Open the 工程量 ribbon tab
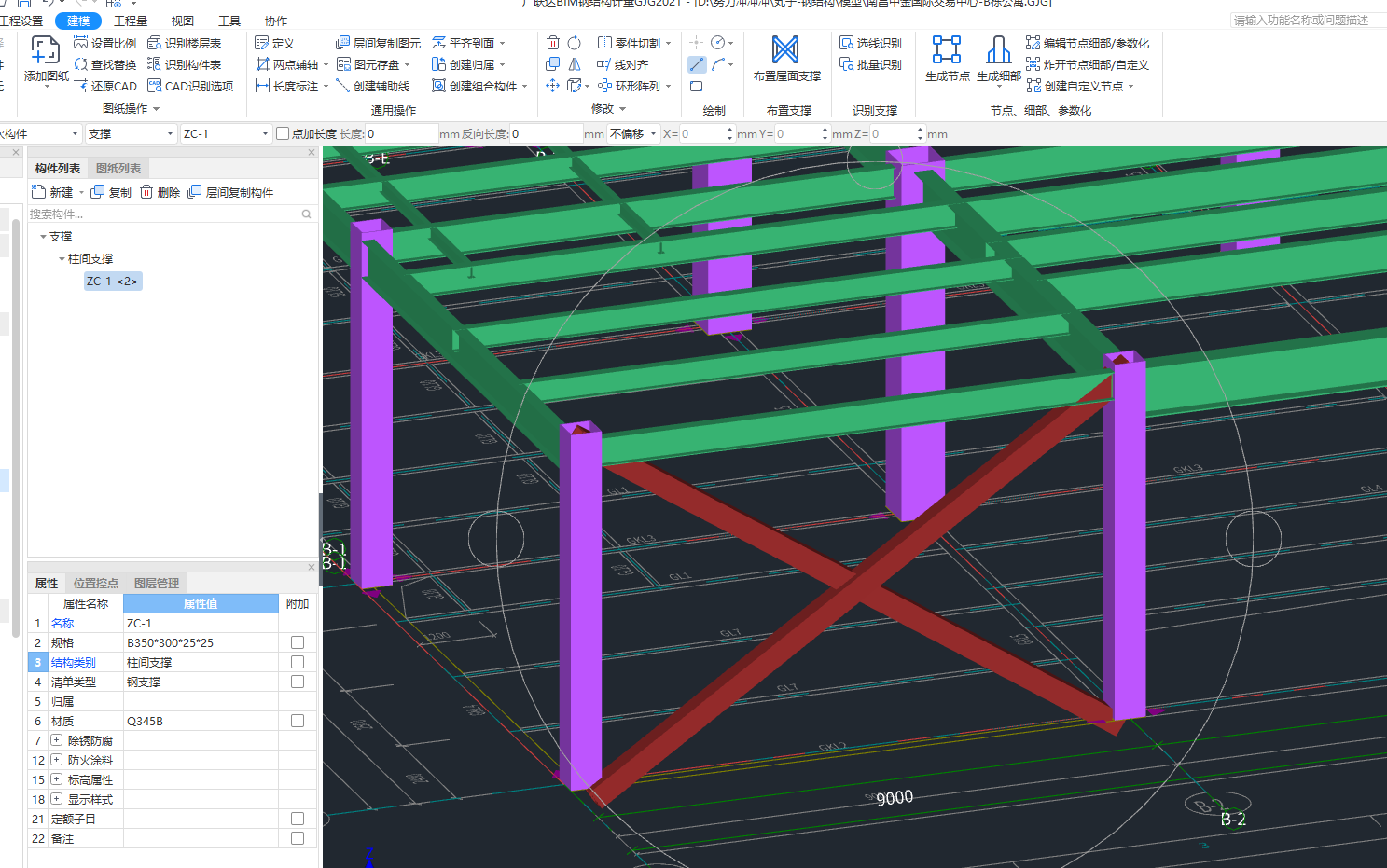The width and height of the screenshot is (1387, 868). (x=131, y=21)
